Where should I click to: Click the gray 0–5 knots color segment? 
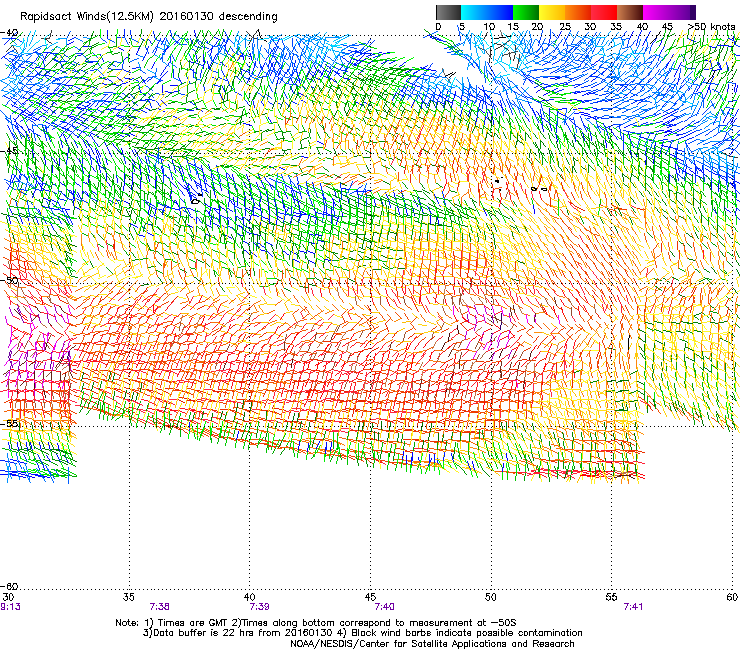pos(448,12)
